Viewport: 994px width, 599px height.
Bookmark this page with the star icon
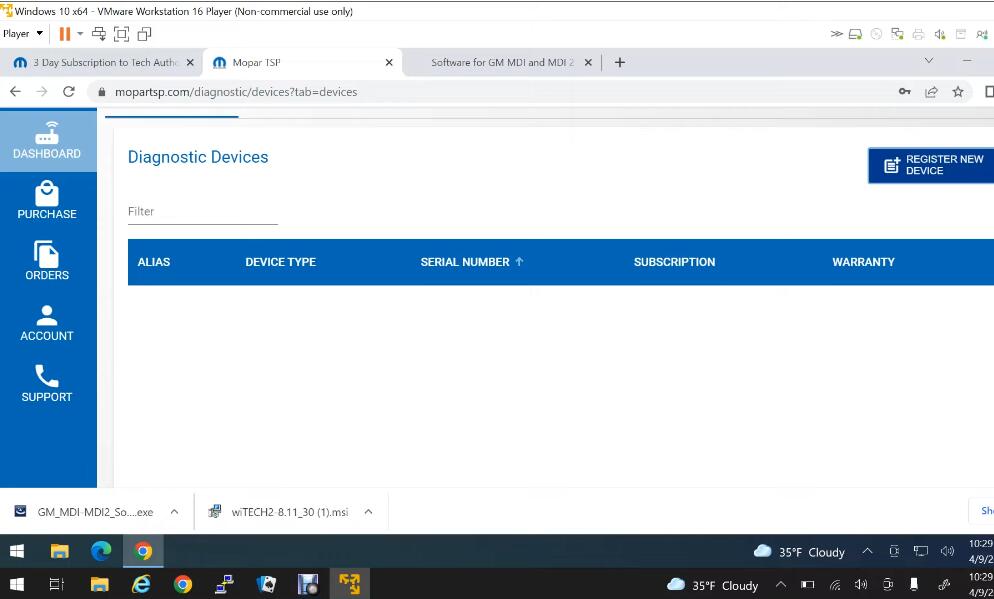(958, 92)
